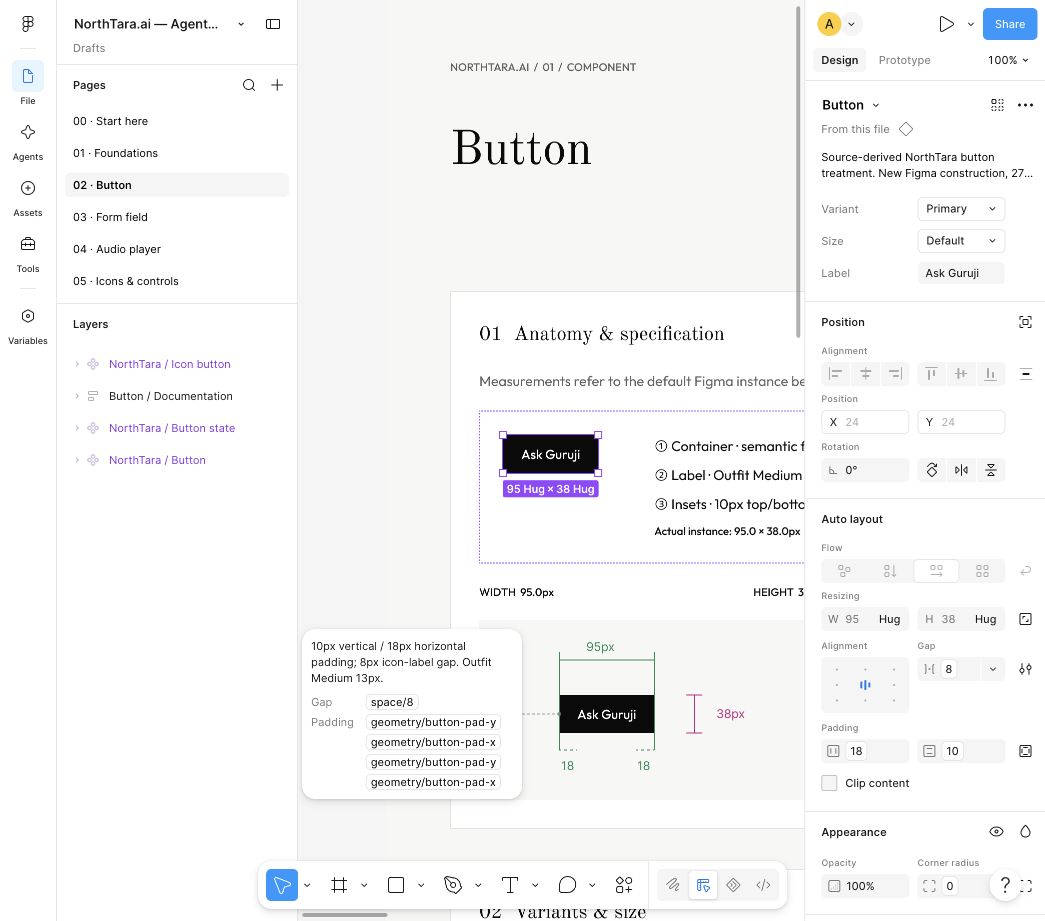Select the Text tool
Image resolution: width=1045 pixels, height=921 pixels.
pyautogui.click(x=510, y=885)
